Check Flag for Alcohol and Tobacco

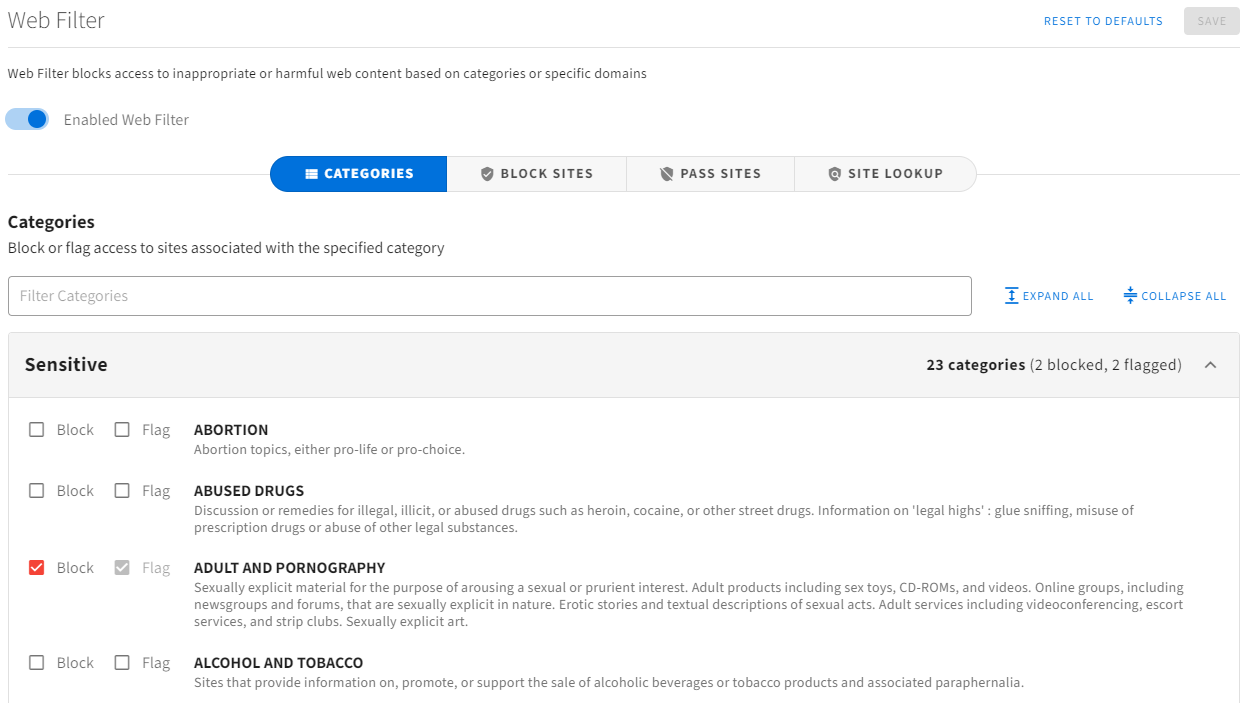(x=122, y=663)
